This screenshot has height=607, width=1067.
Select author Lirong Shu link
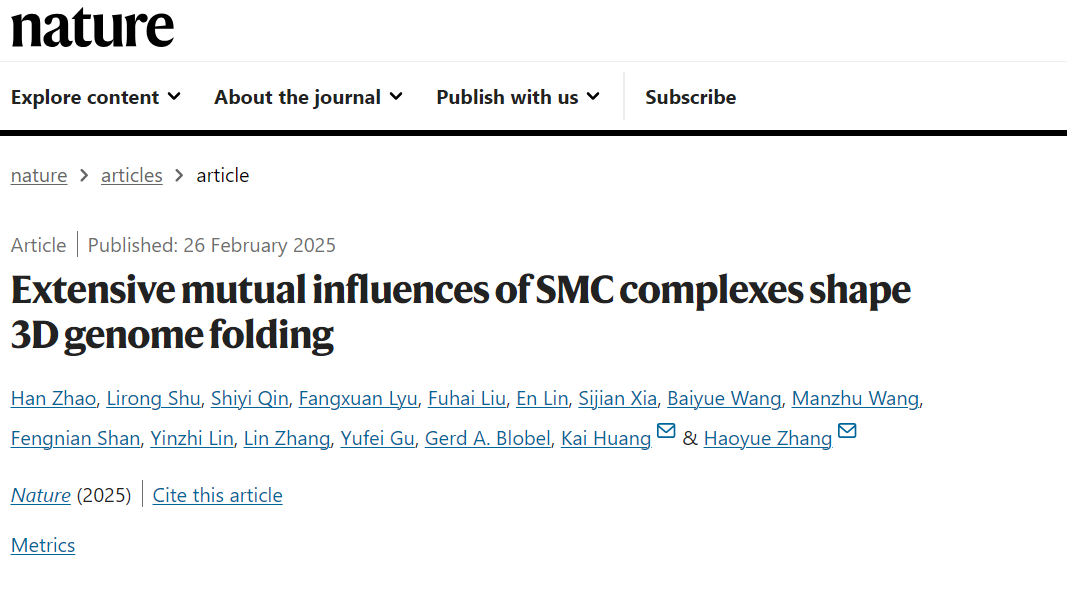(x=154, y=399)
